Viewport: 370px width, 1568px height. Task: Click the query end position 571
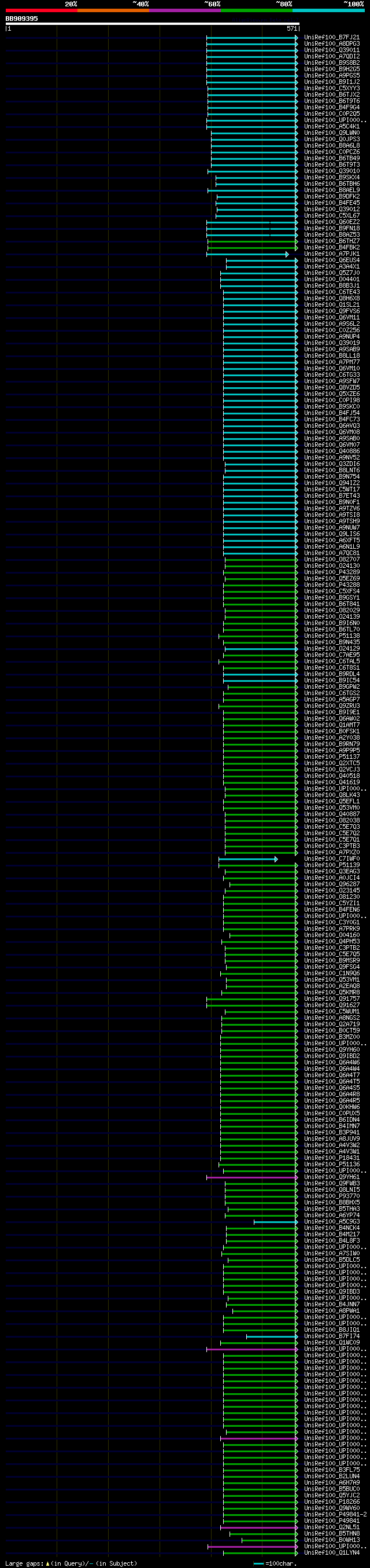click(x=291, y=28)
